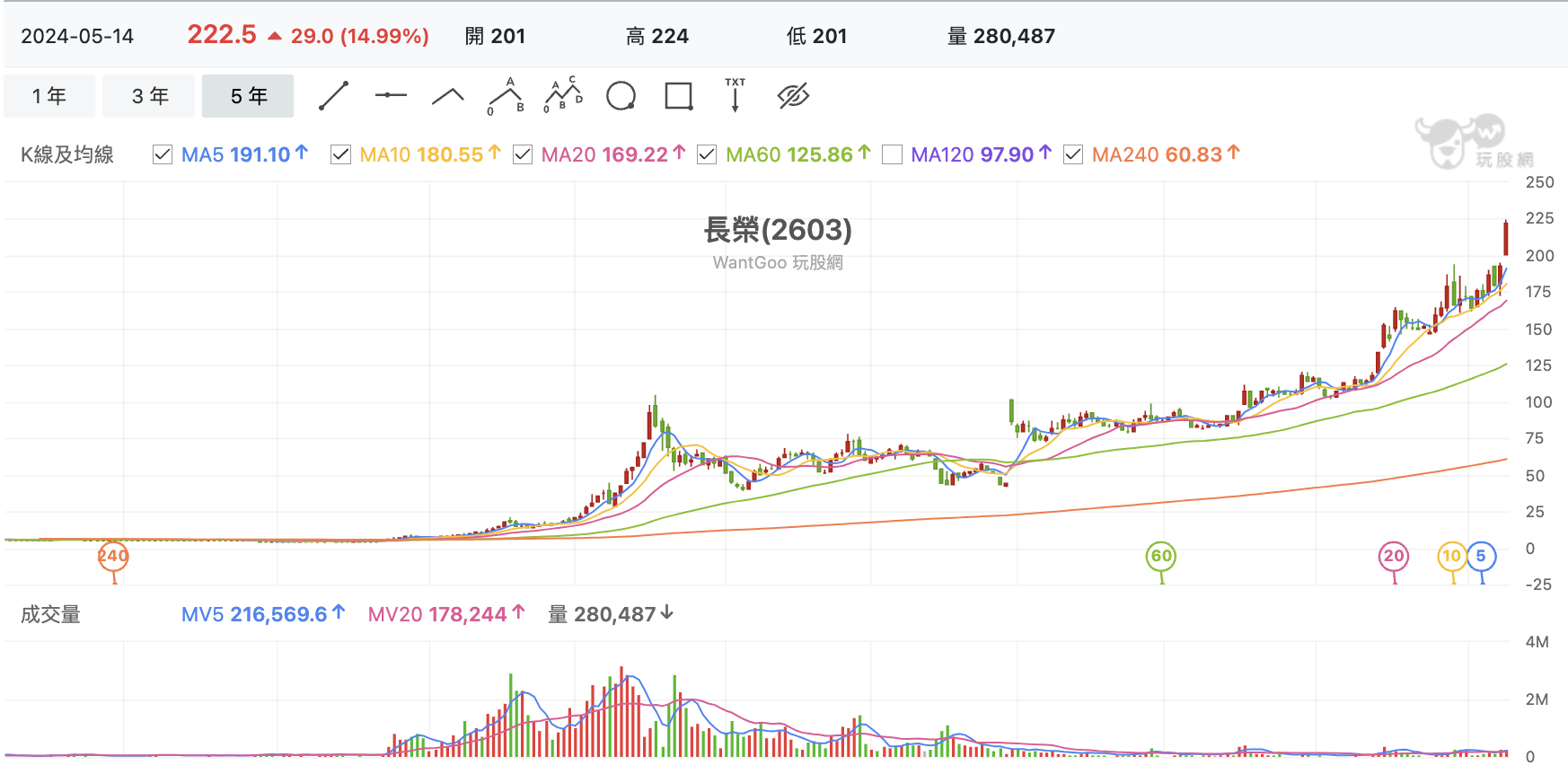Select the horizontal line drawing tool
1568x774 pixels.
click(391, 95)
